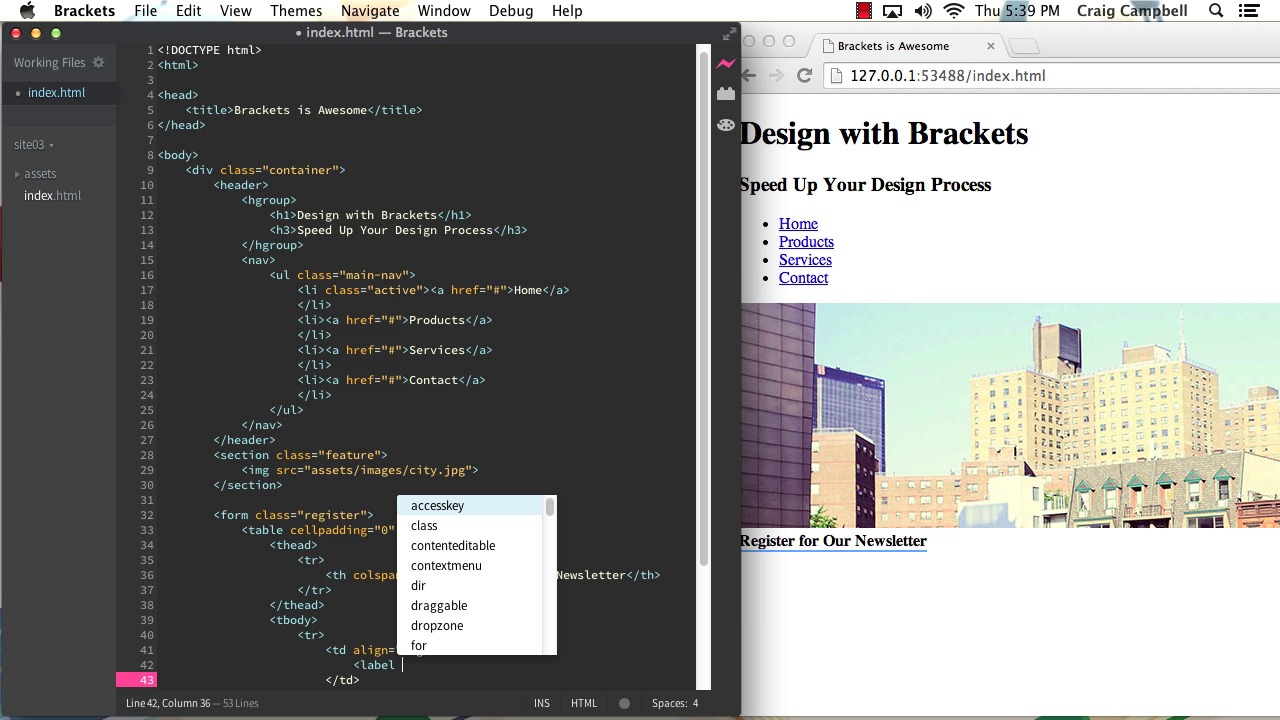Open the Debug menu

[511, 11]
